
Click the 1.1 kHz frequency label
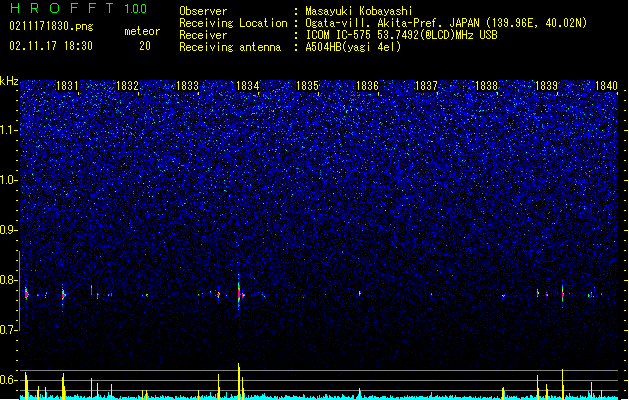pos(9,130)
